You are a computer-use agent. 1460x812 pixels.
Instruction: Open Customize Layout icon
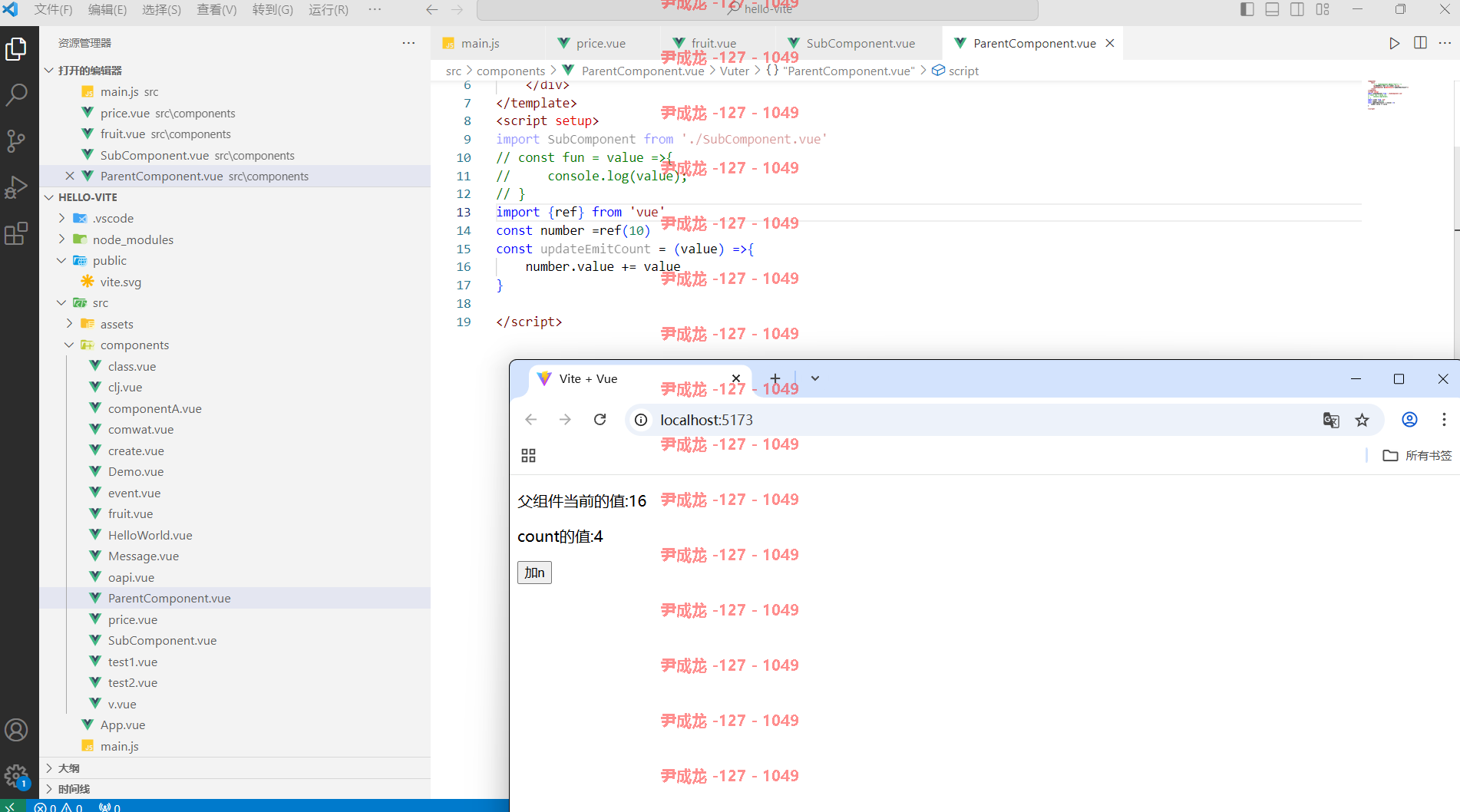pyautogui.click(x=1323, y=9)
